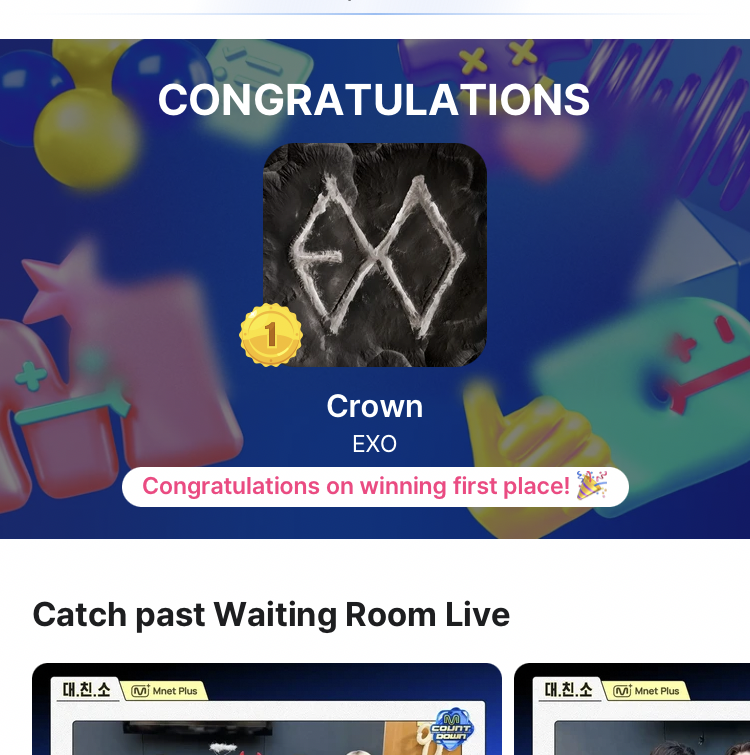Screen dimensions: 750x755
Task: Click the CONGRATULATIONS heading
Action: (x=374, y=100)
